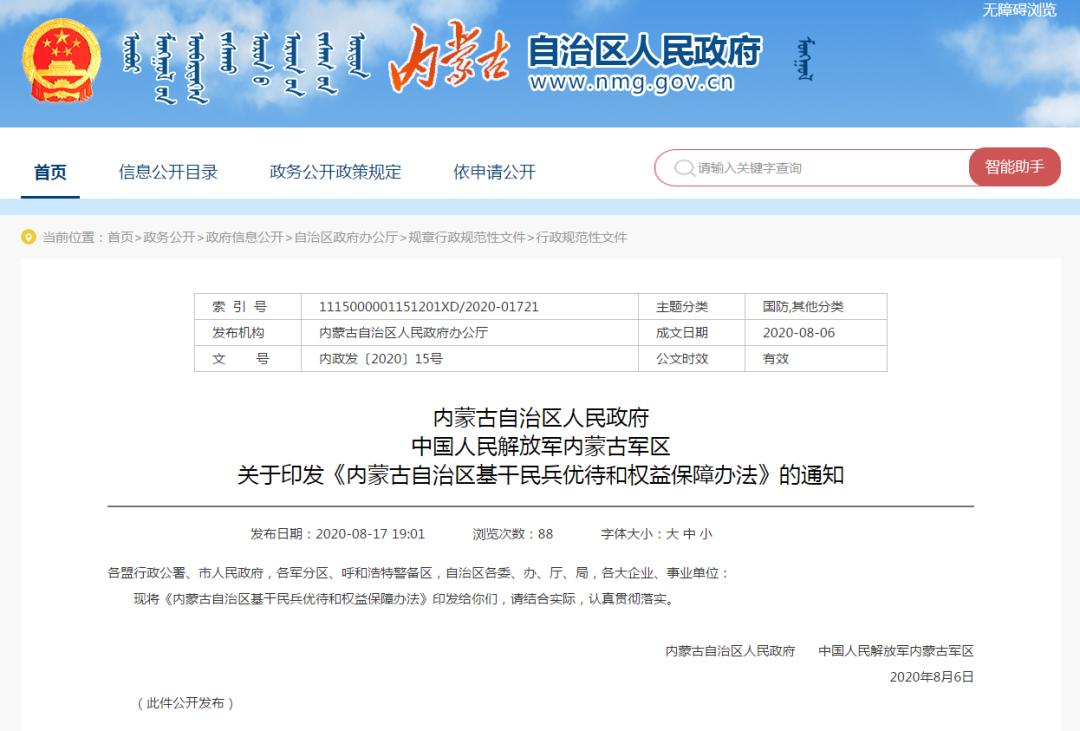Image resolution: width=1080 pixels, height=731 pixels.
Task: Select the 小 small font size option
Action: click(704, 533)
